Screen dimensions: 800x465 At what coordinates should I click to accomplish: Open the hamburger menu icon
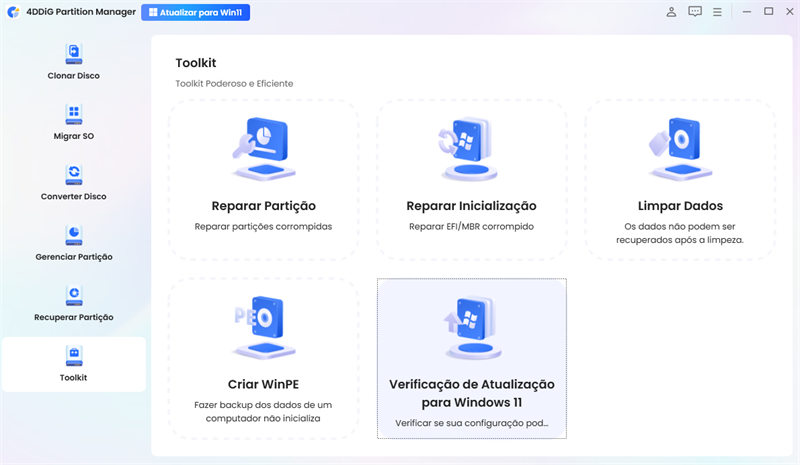coord(717,12)
